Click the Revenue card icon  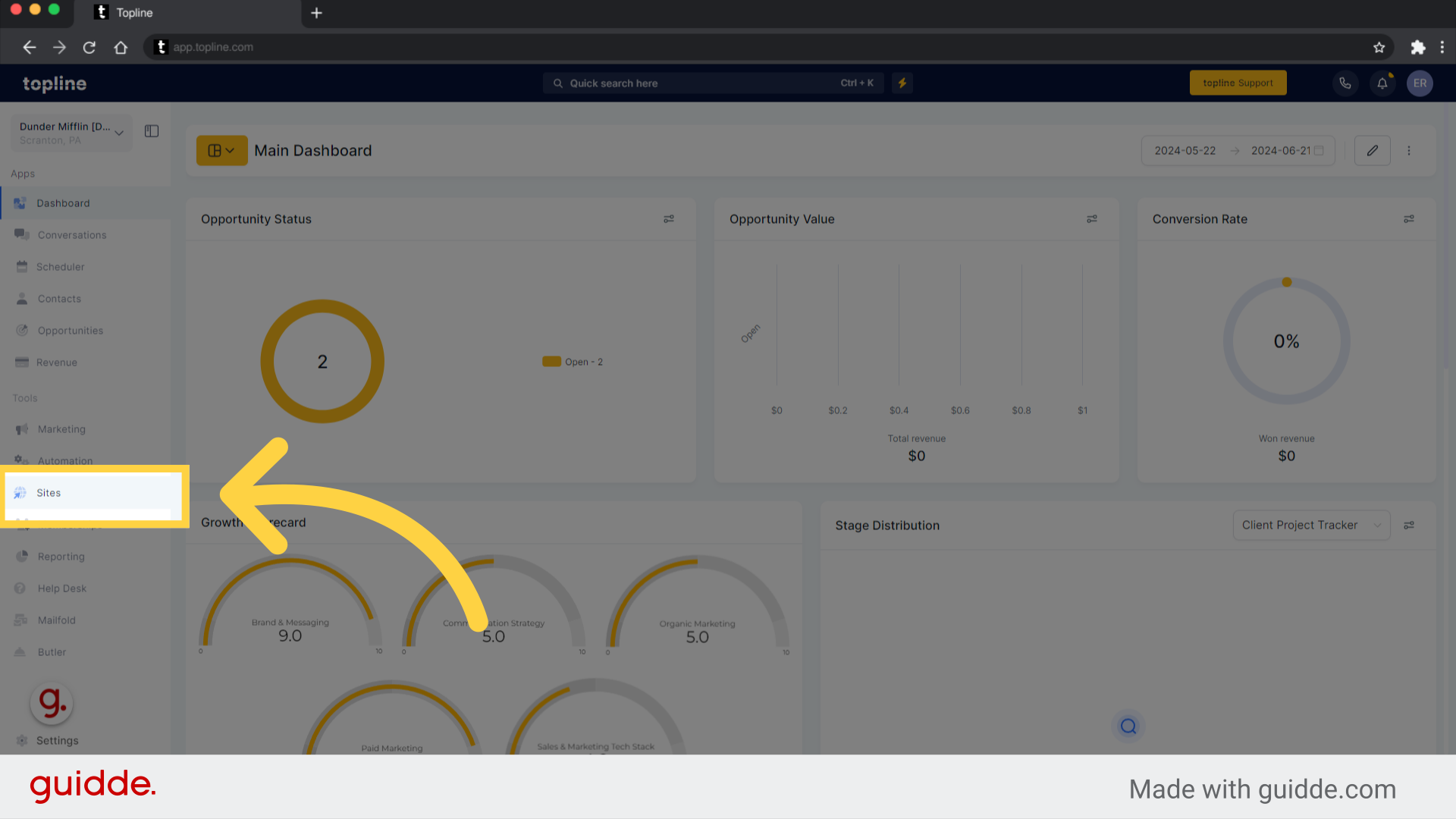tap(22, 362)
